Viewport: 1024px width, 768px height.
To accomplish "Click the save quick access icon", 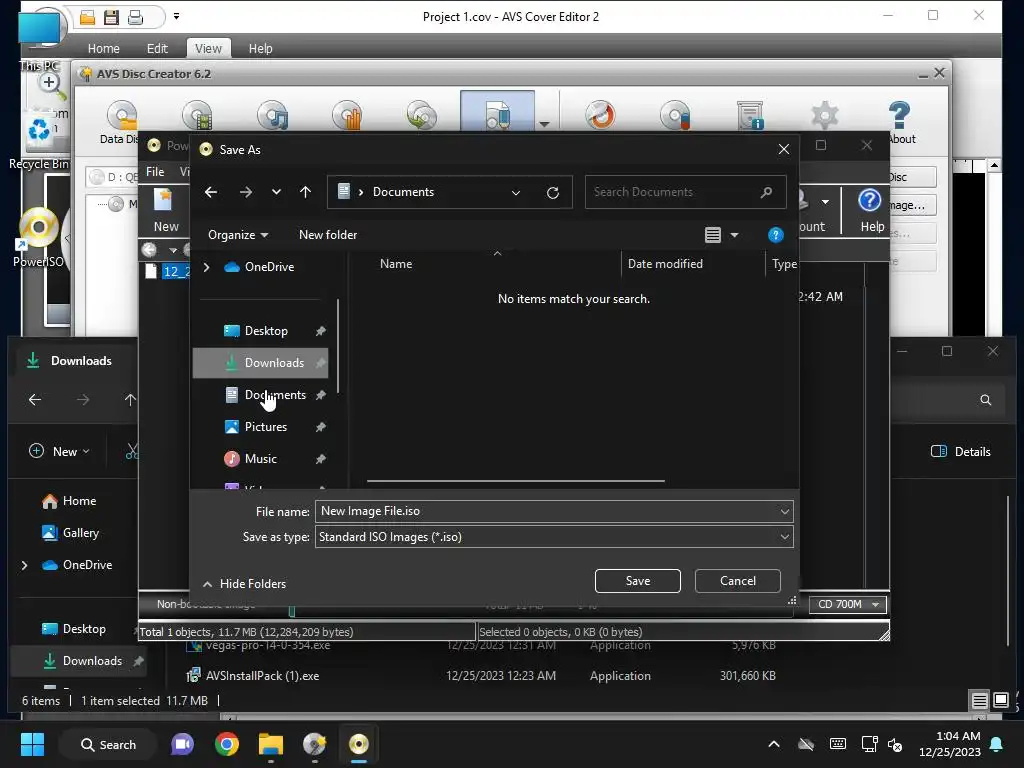I will tap(111, 17).
